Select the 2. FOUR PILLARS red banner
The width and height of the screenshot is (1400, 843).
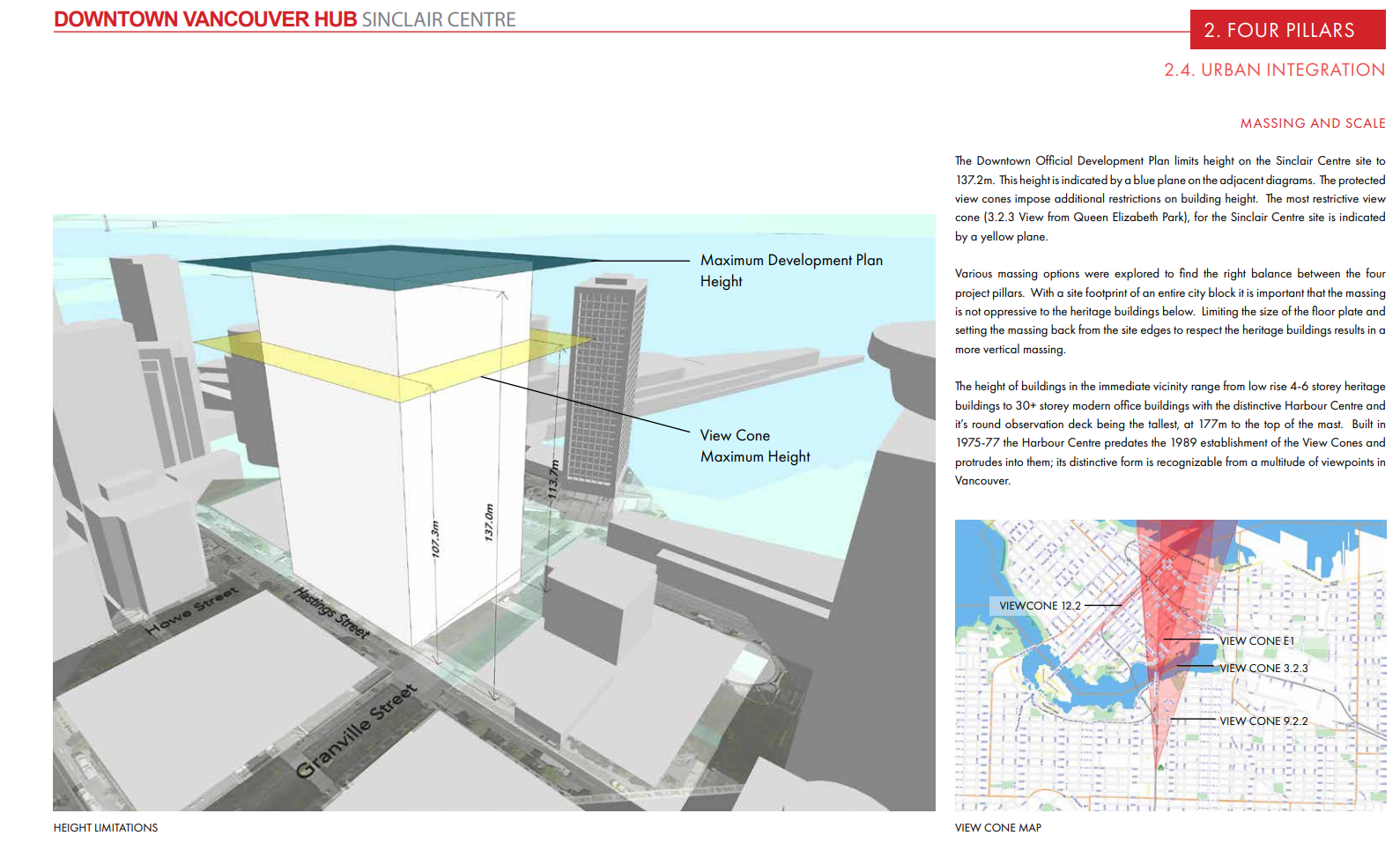click(1287, 30)
